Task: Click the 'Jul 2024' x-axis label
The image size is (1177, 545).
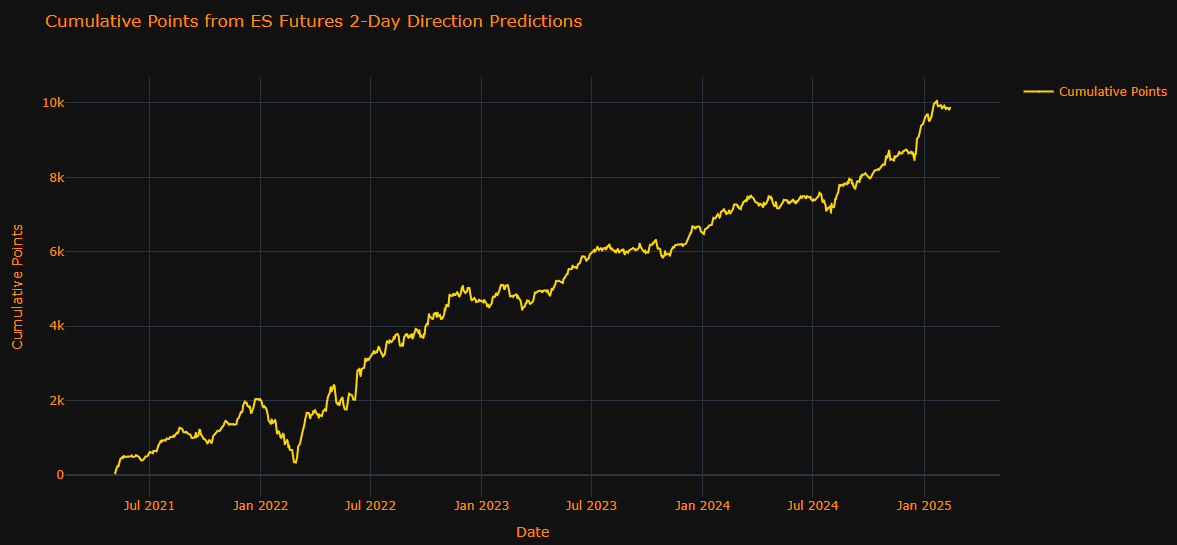Action: 812,505
